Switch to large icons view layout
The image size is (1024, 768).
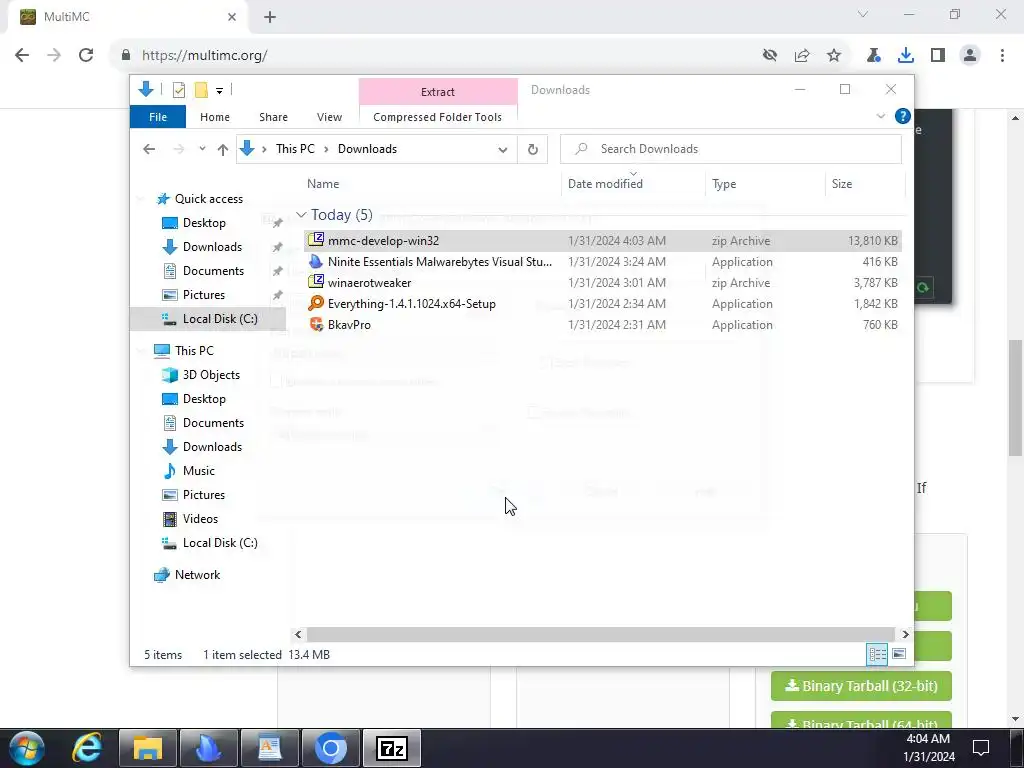click(899, 654)
